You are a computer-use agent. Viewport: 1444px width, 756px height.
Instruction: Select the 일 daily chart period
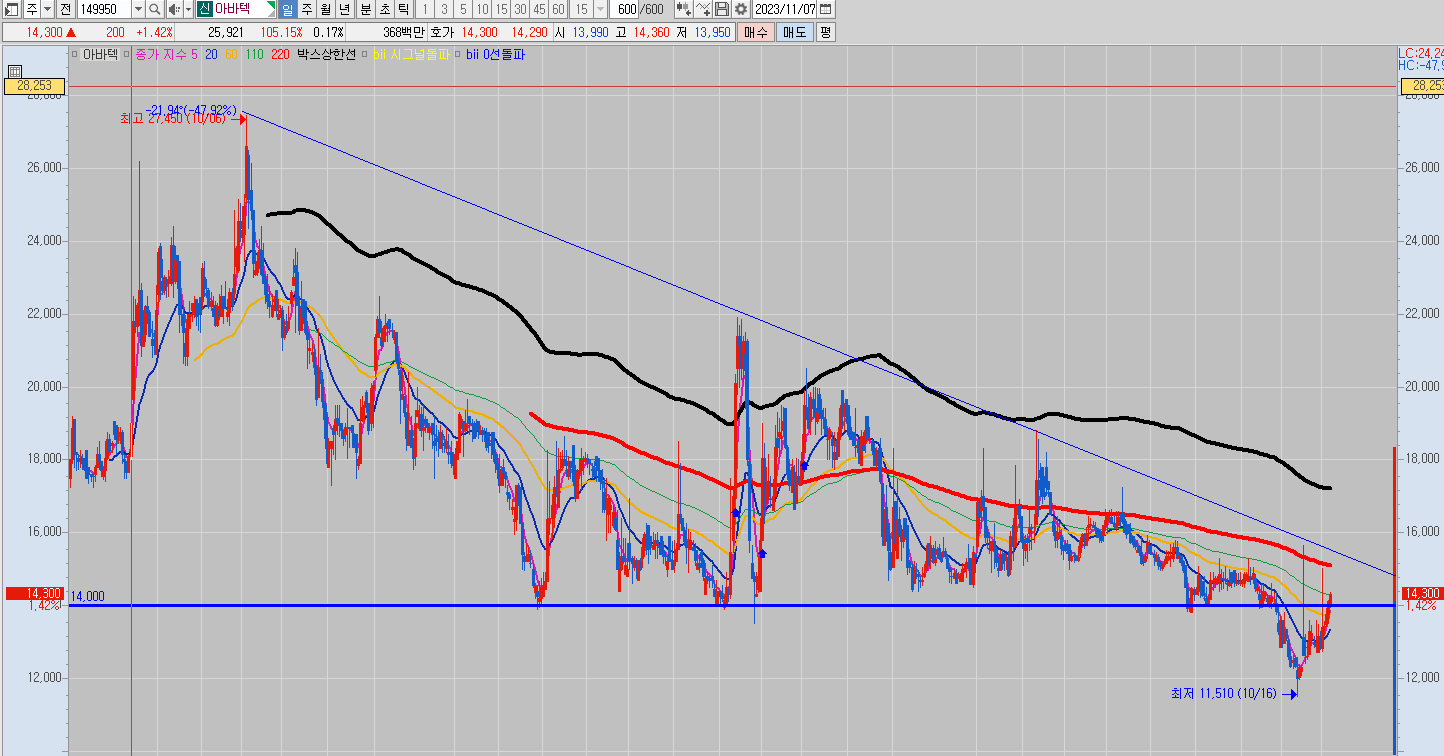click(x=287, y=9)
